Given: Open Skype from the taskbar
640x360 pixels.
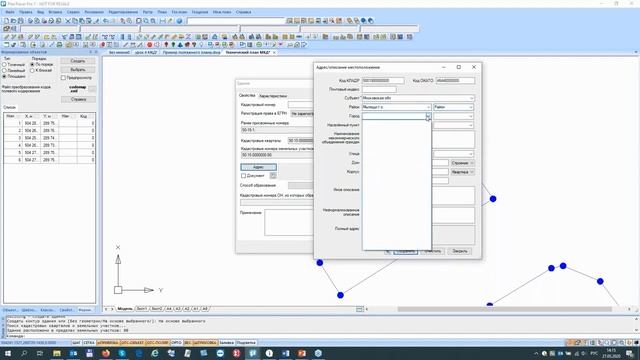Looking at the screenshot, I should [x=122, y=353].
